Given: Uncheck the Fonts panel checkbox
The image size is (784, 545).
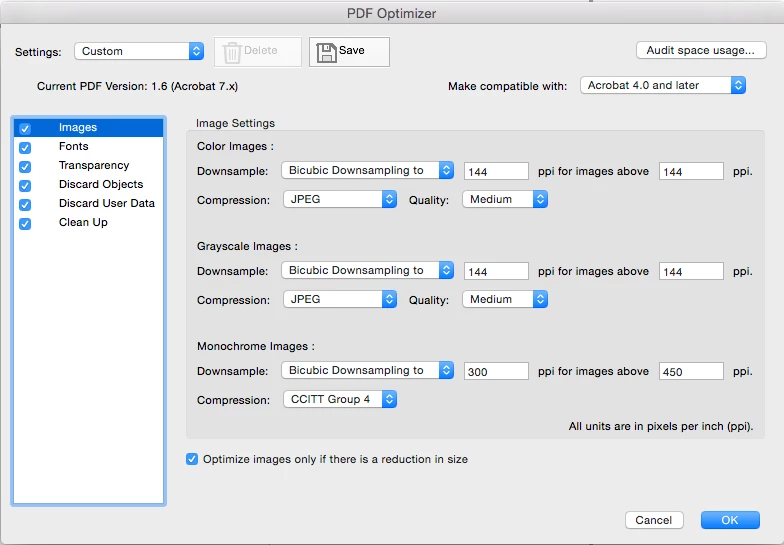Looking at the screenshot, I should [25, 148].
